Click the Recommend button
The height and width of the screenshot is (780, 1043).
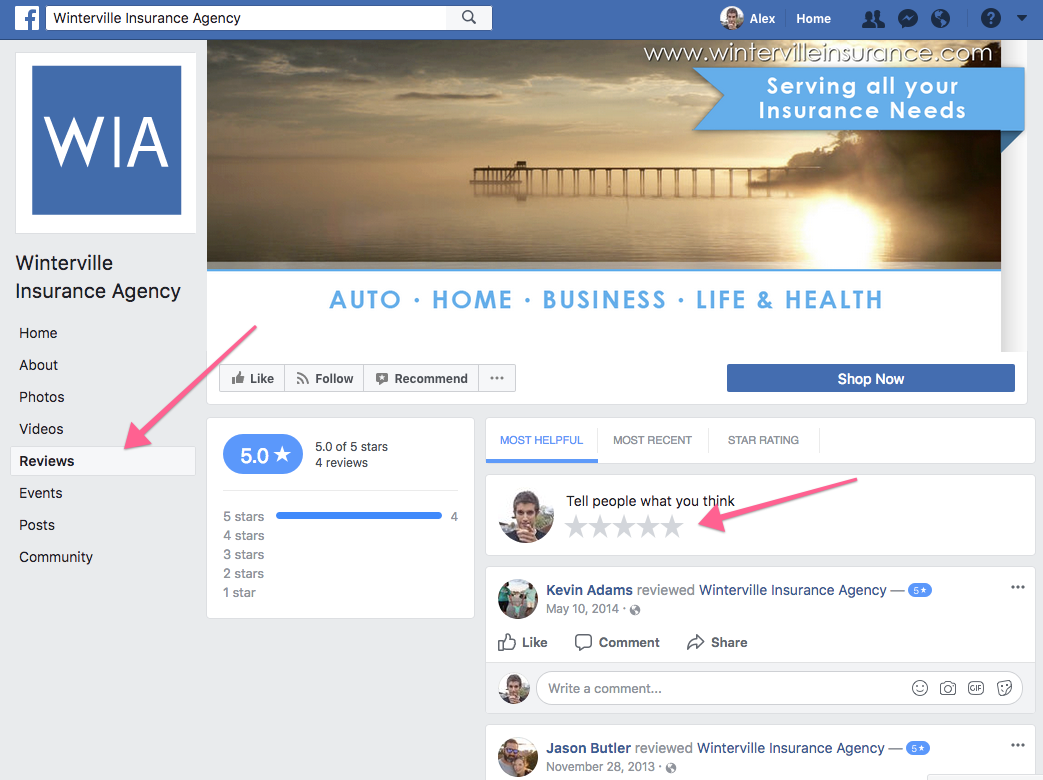pos(422,378)
